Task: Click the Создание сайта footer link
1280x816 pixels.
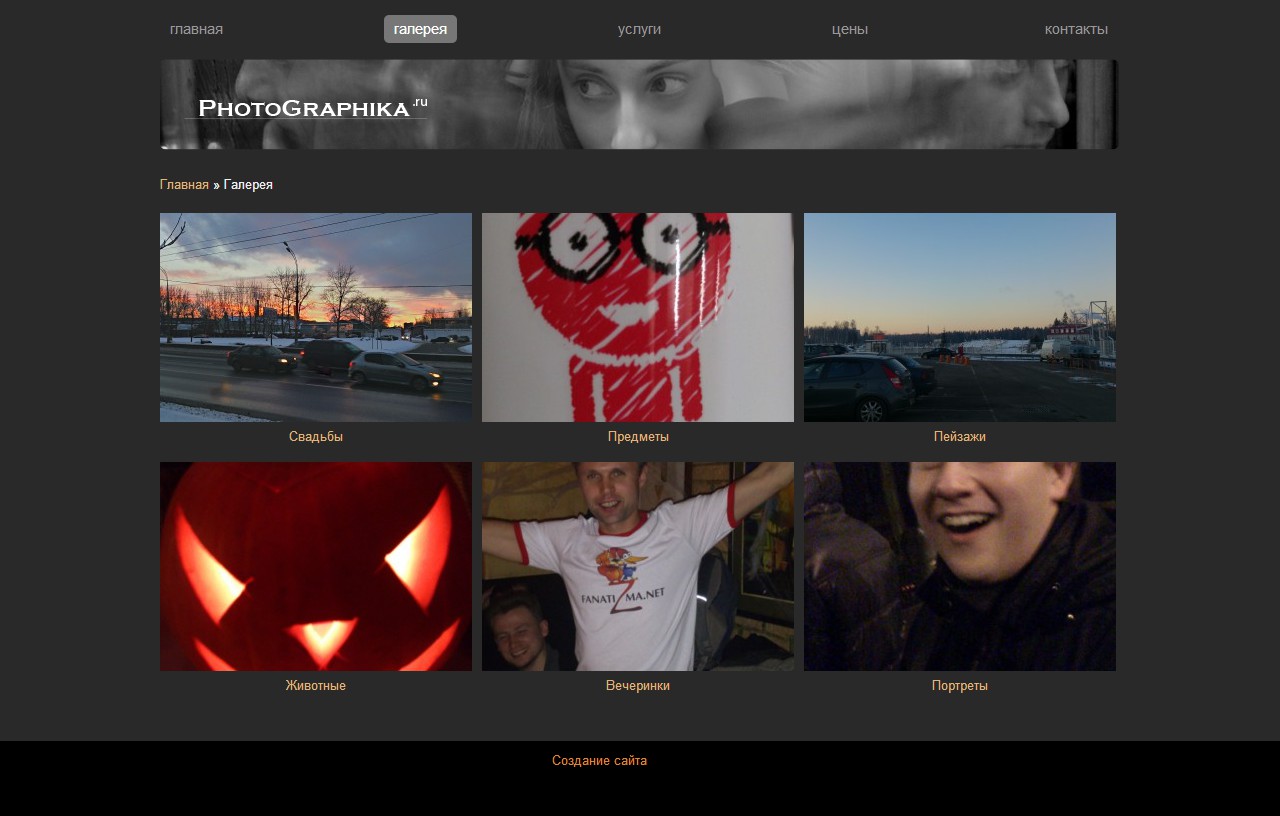Action: click(x=599, y=761)
